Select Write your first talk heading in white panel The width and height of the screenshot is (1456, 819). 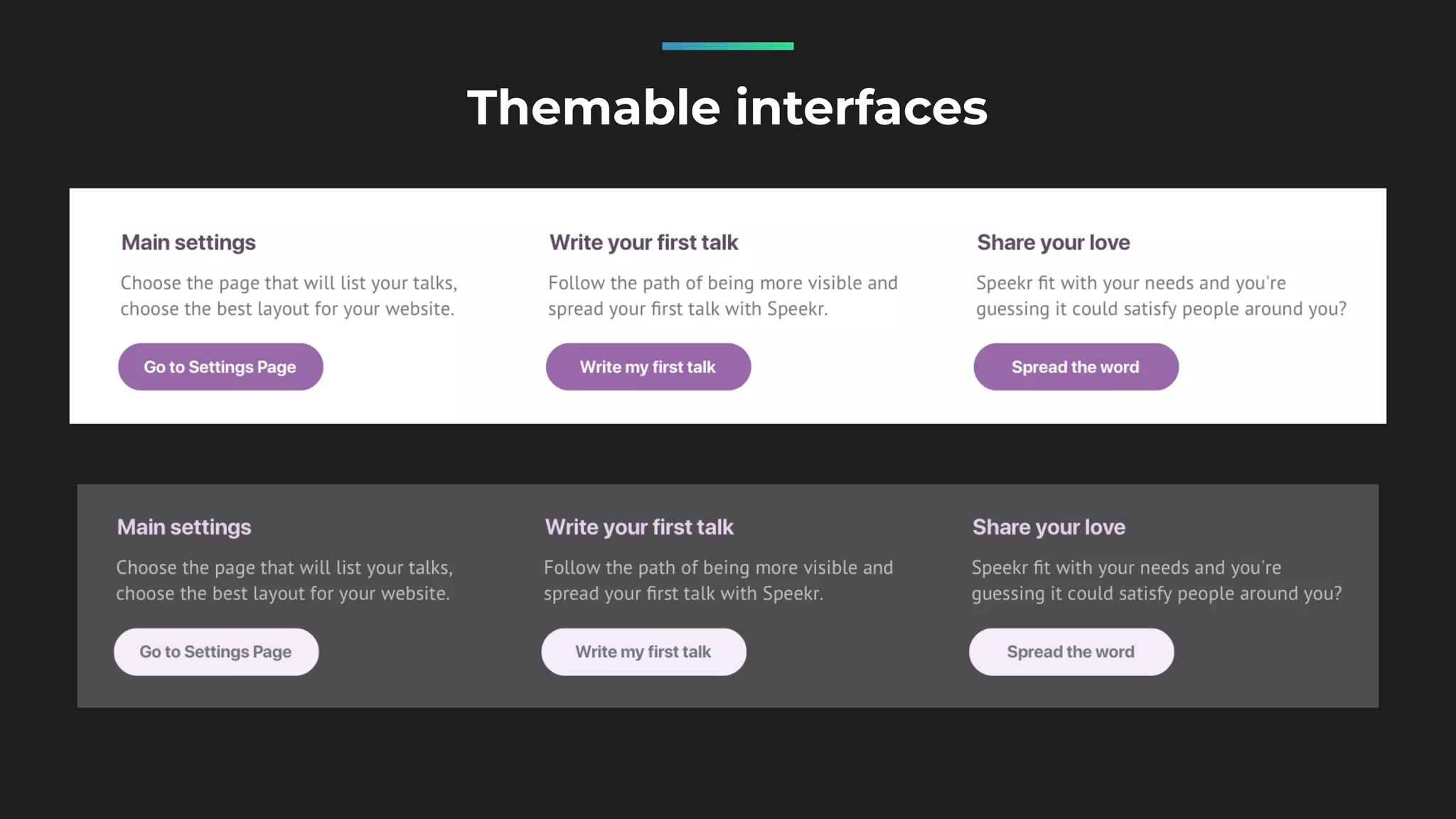643,242
